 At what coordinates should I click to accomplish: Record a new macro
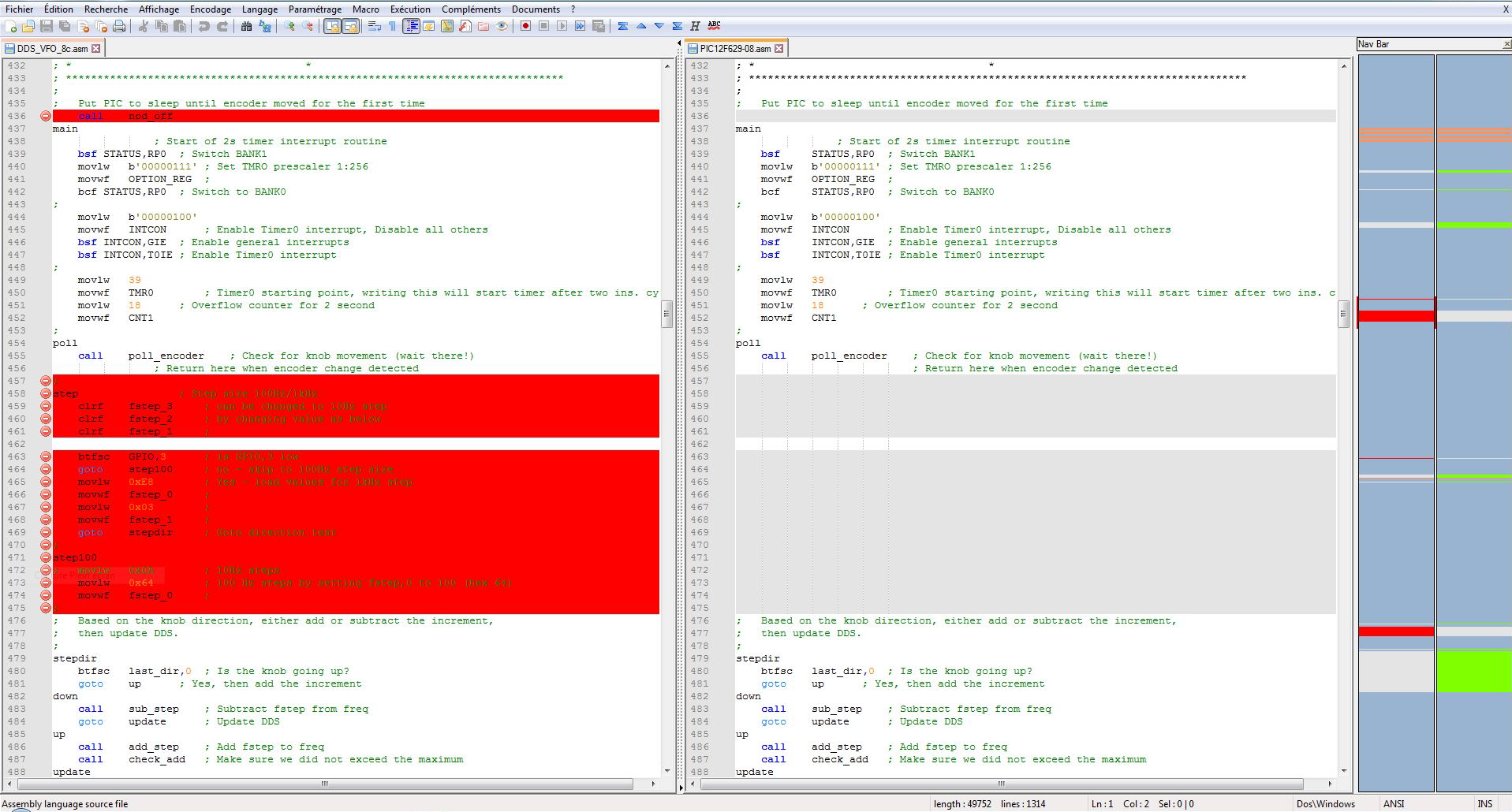tap(525, 26)
